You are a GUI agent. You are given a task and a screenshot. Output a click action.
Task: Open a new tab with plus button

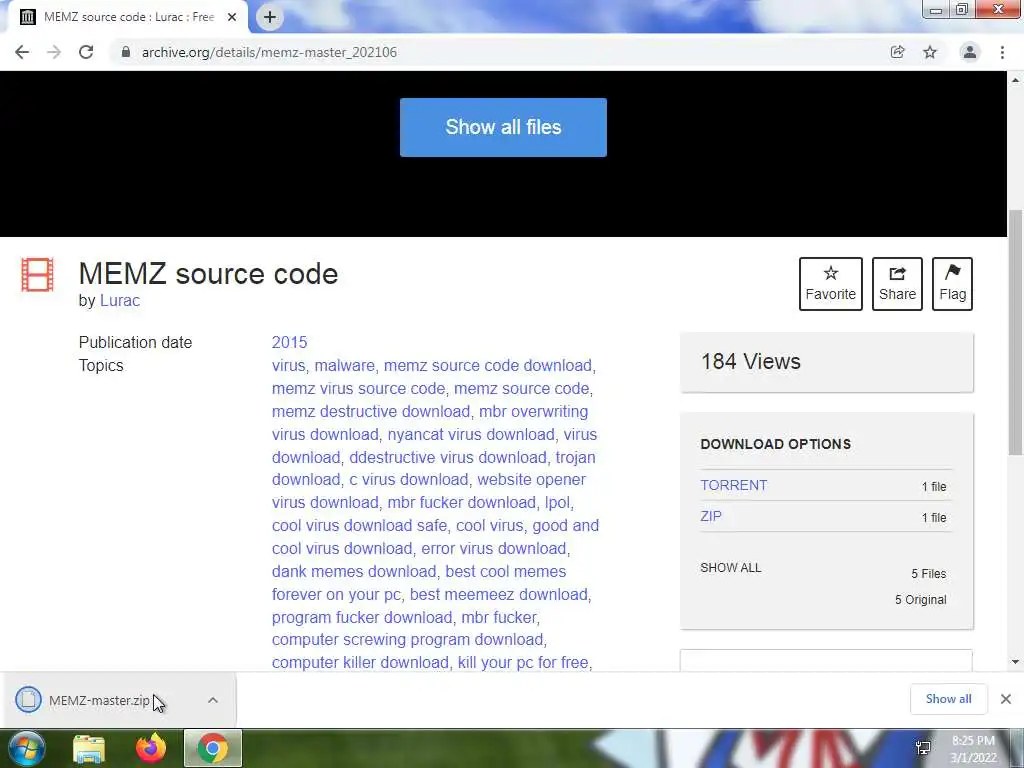(x=270, y=17)
